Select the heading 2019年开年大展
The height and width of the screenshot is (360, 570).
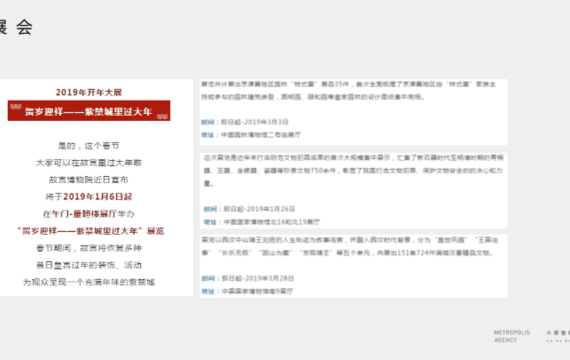click(89, 92)
